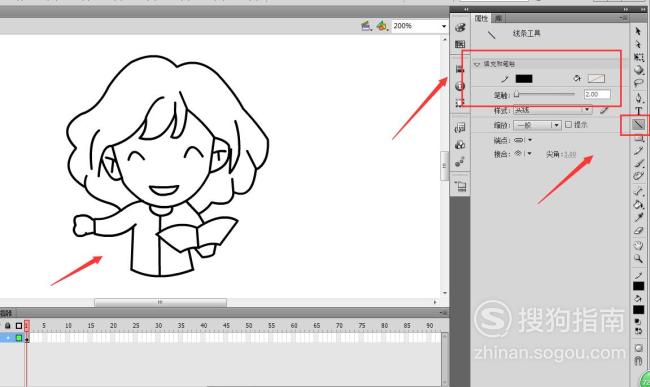The image size is (650, 387).
Task: Open the Swatches panel icon
Action: (x=460, y=44)
